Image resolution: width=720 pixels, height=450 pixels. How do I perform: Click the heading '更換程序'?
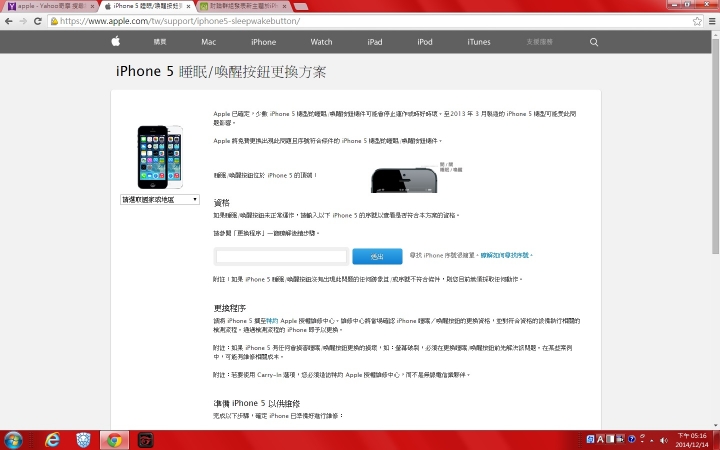click(230, 308)
